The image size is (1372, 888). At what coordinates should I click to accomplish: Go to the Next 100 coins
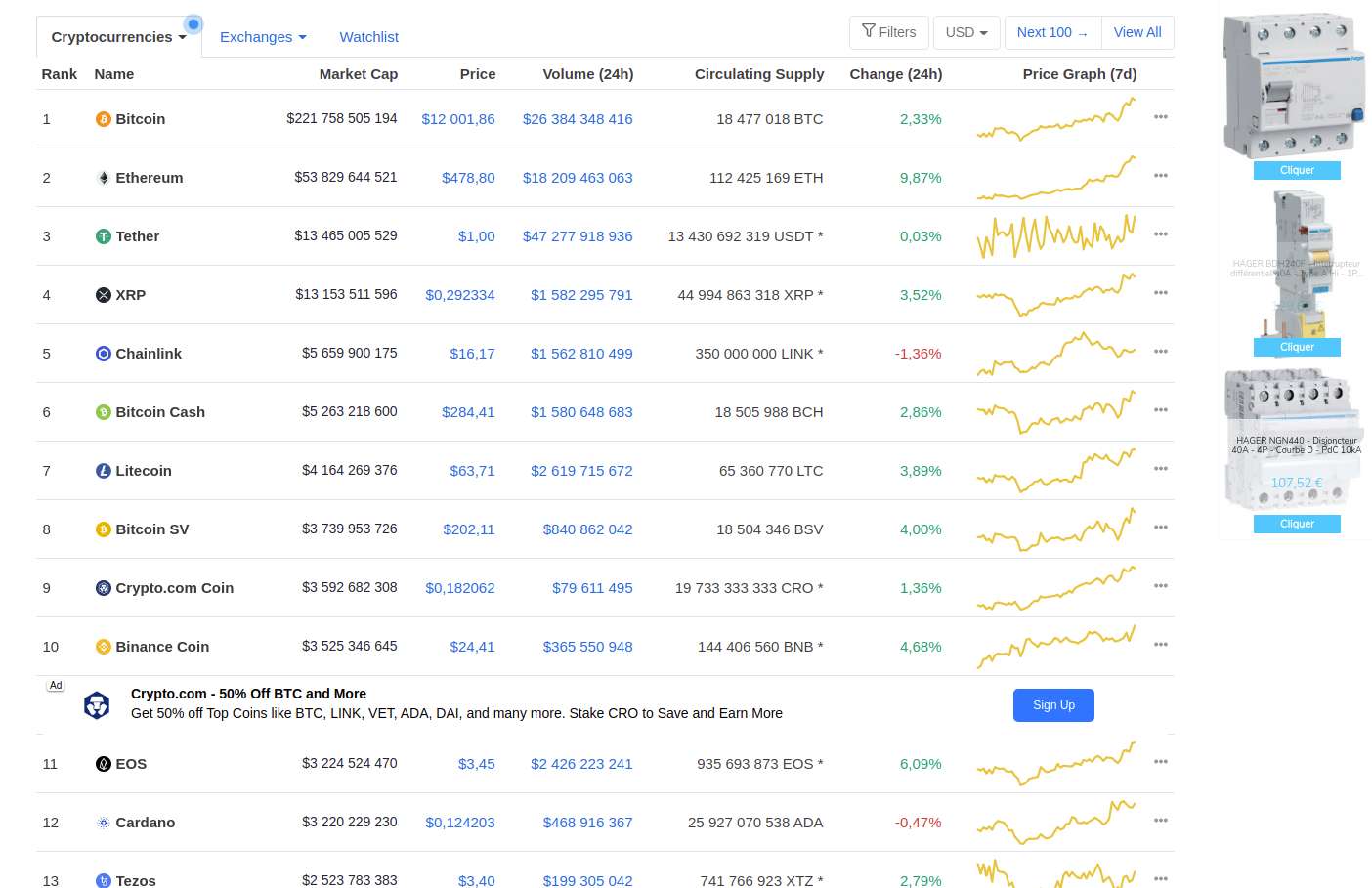pyautogui.click(x=1053, y=32)
